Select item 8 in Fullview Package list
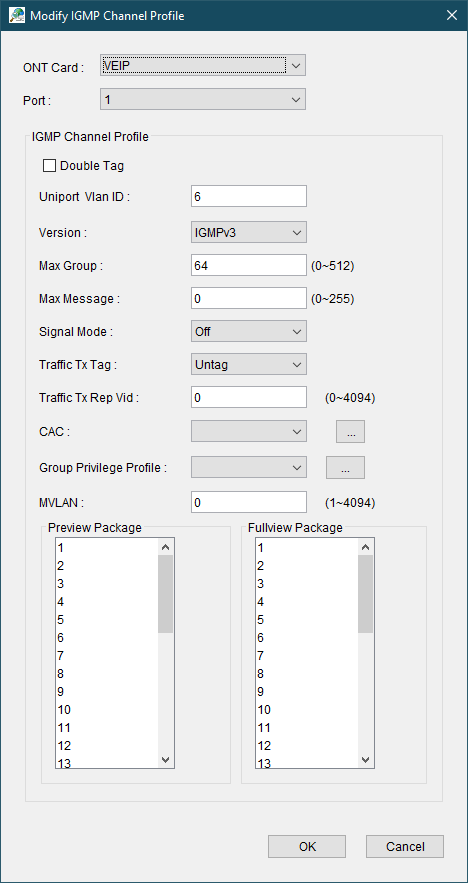This screenshot has width=468, height=883. [307, 674]
